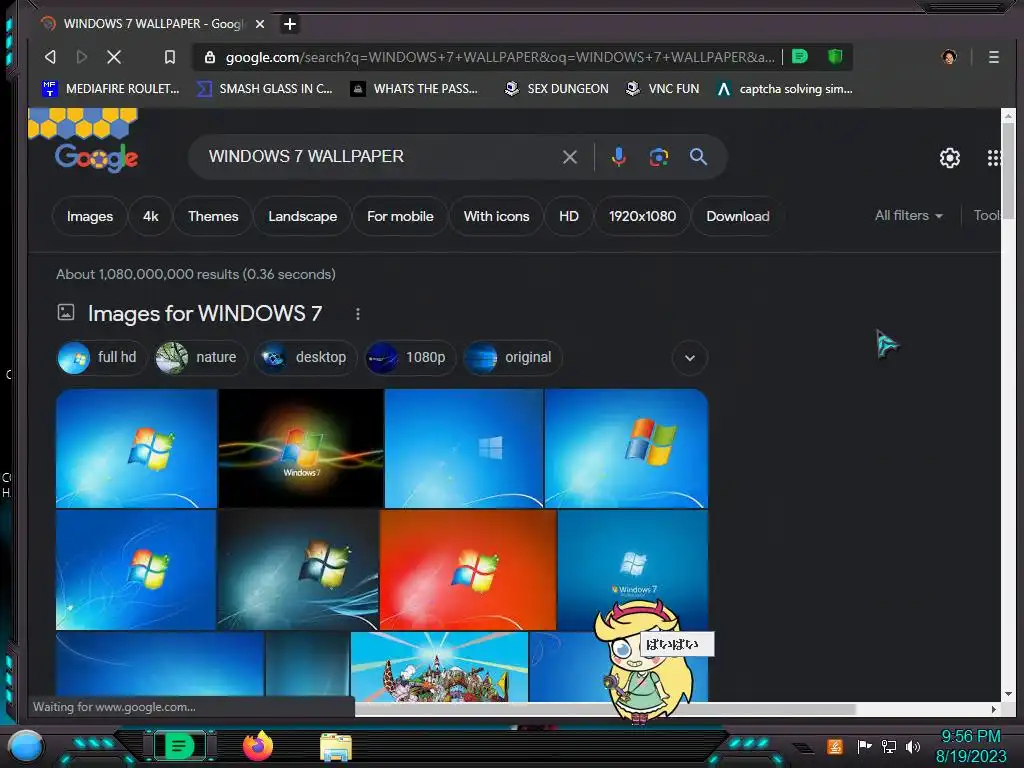The image size is (1024, 768).
Task: Select the For mobile filter chip
Action: pyautogui.click(x=400, y=216)
